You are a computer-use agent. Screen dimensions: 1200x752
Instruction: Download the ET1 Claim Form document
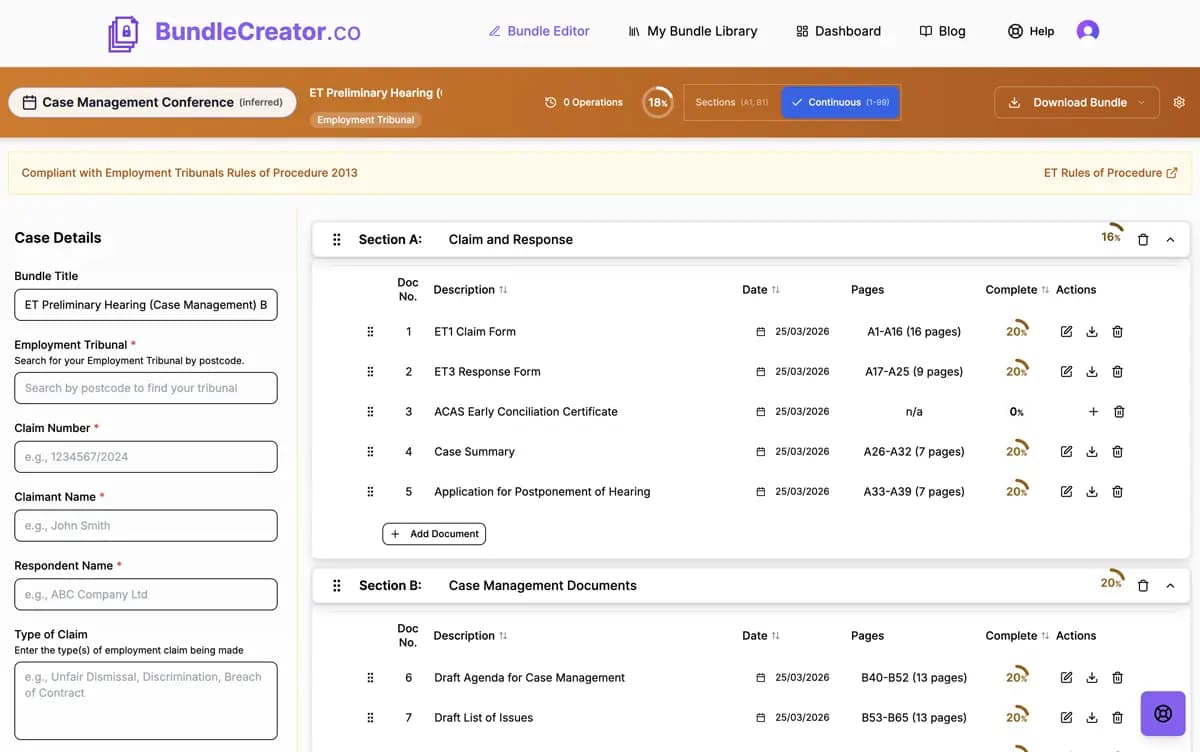1092,332
